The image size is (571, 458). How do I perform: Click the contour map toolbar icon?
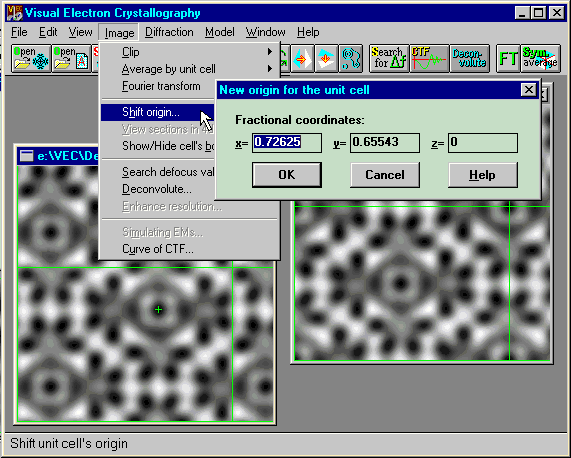point(351,59)
